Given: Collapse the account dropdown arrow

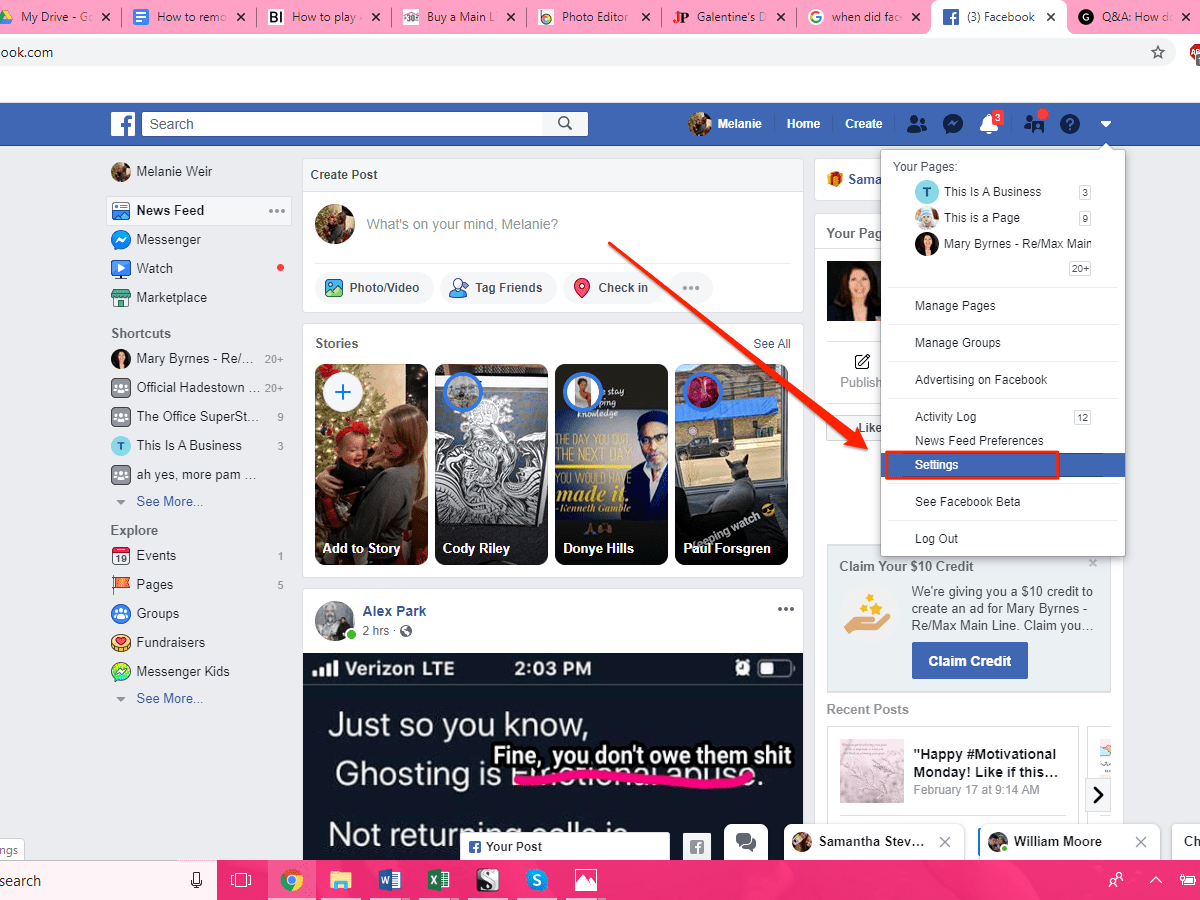Looking at the screenshot, I should [1106, 124].
